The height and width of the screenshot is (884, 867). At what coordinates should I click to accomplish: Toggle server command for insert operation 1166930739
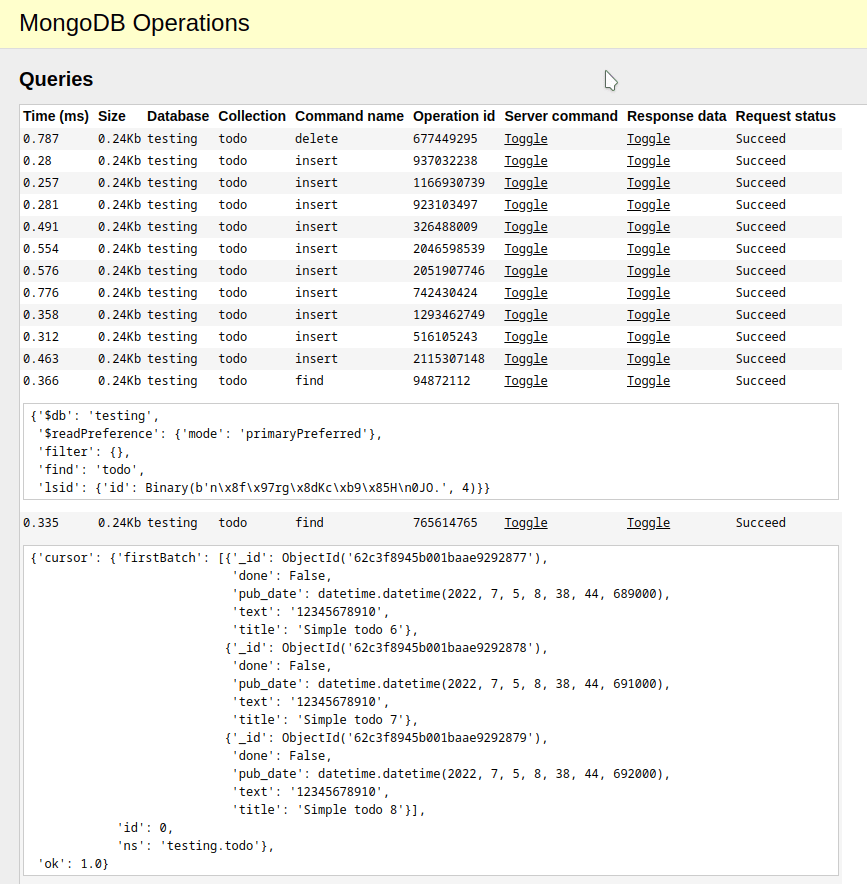coord(525,182)
